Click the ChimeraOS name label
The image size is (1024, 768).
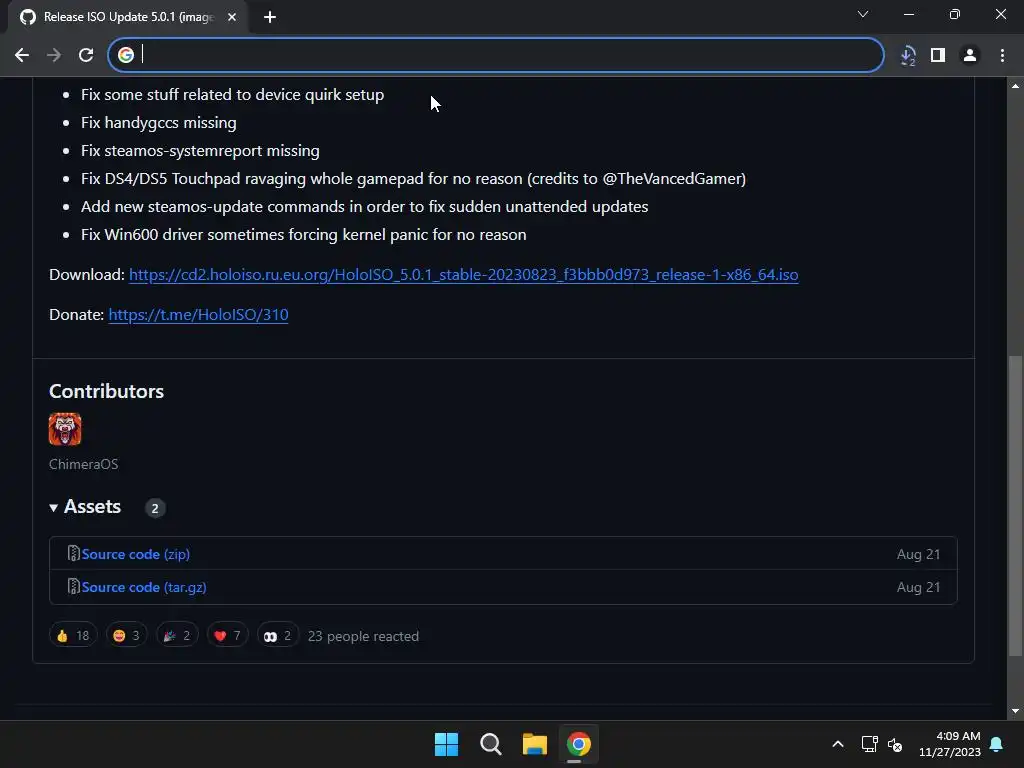(84, 464)
